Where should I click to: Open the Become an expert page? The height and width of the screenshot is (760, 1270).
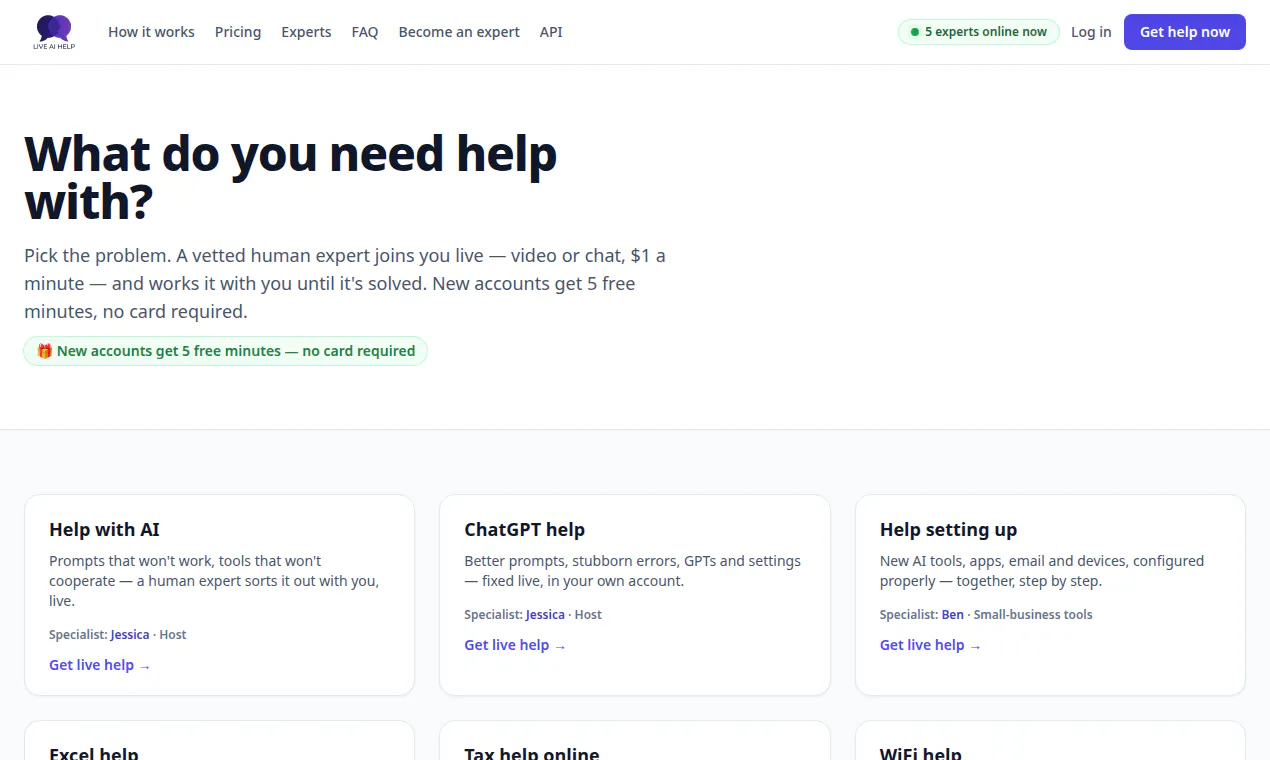[x=459, y=32]
